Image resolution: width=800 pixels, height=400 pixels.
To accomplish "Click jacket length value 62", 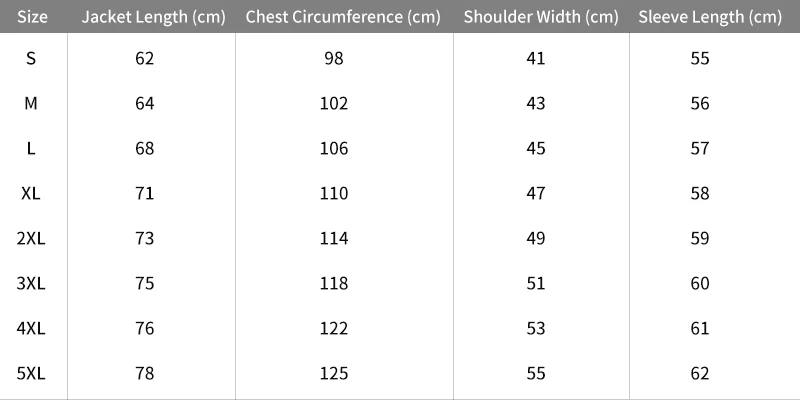I will (x=144, y=58).
